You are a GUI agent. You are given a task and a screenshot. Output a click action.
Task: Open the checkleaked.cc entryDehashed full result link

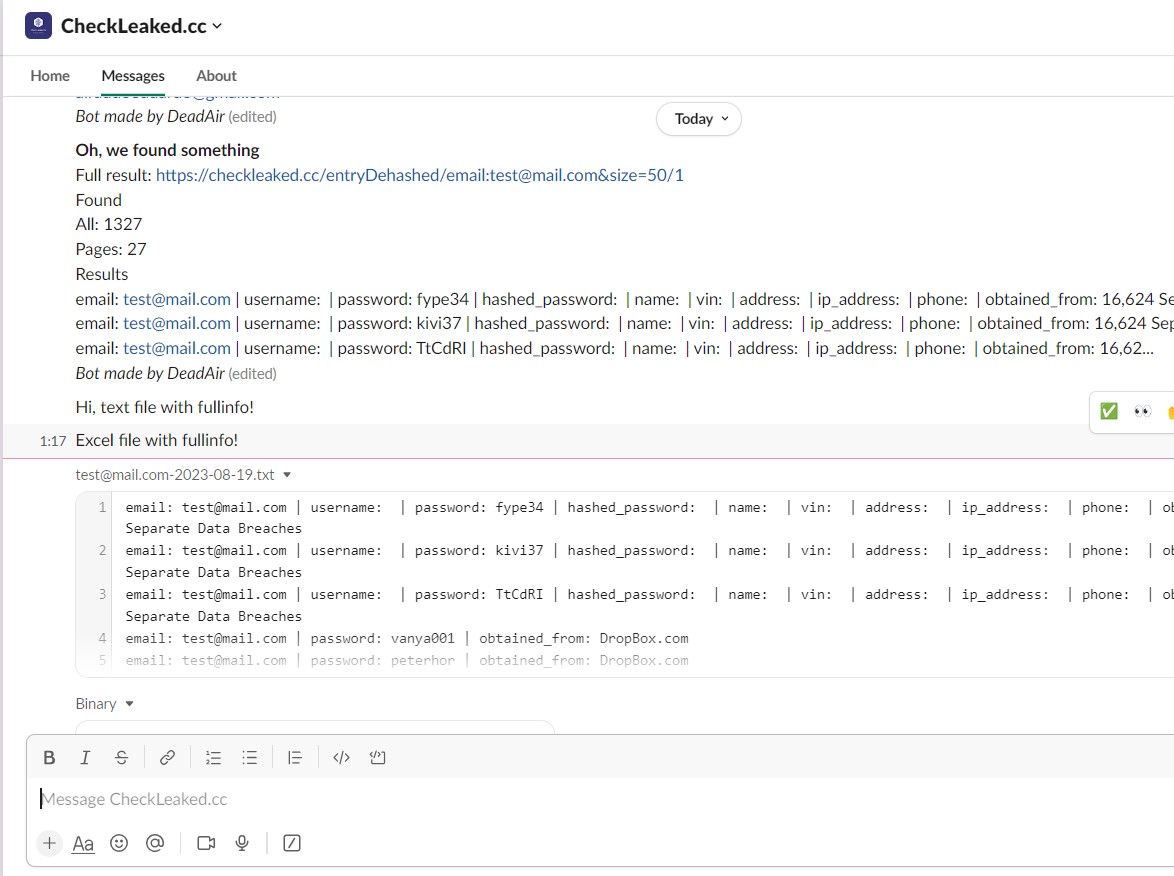click(x=419, y=175)
